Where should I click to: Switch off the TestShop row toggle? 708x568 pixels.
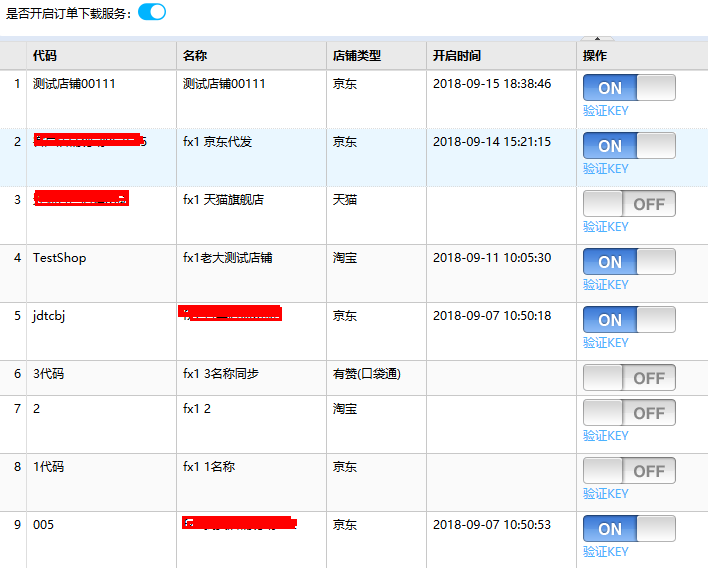coord(629,262)
